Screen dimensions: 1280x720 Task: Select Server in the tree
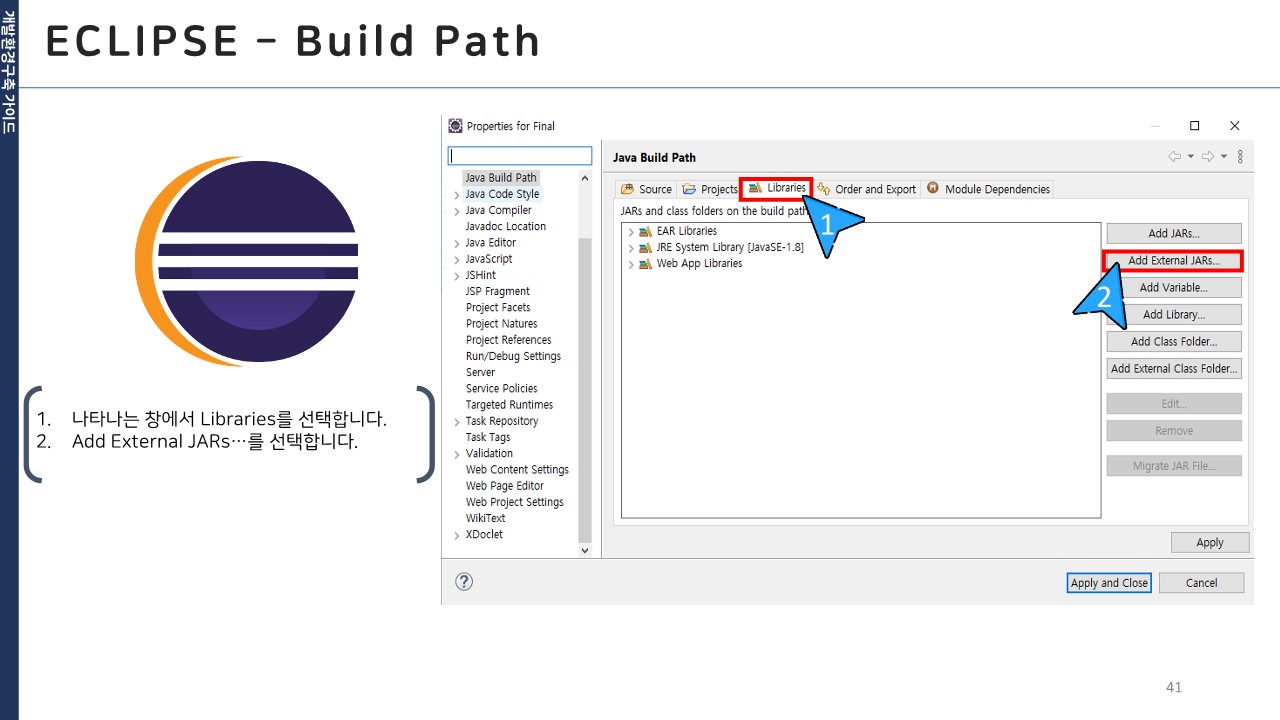[x=481, y=372]
